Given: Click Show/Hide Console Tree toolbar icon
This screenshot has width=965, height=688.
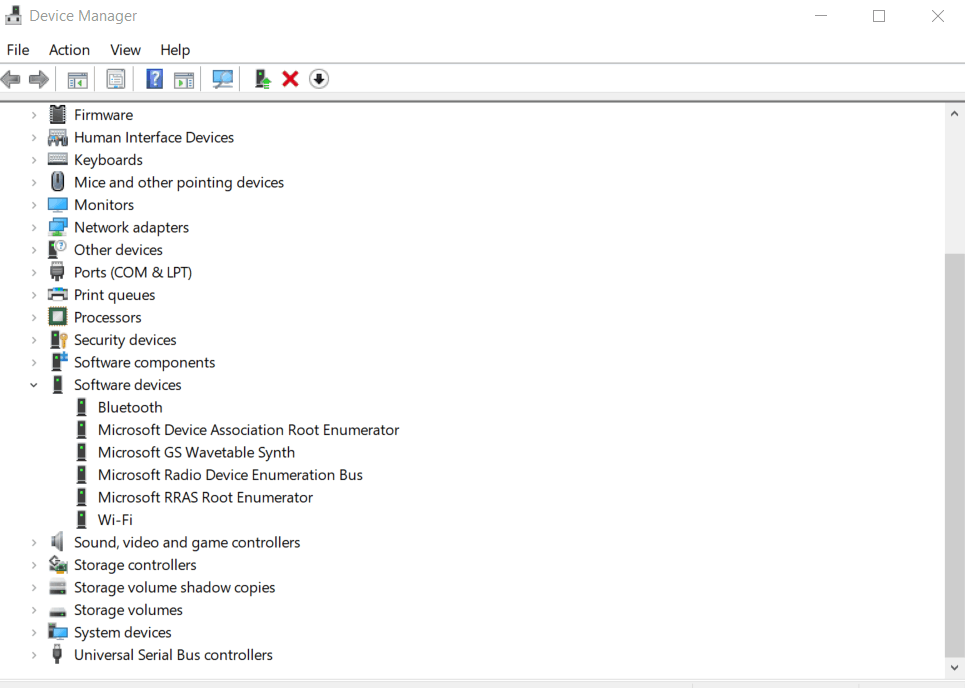Looking at the screenshot, I should 78,79.
